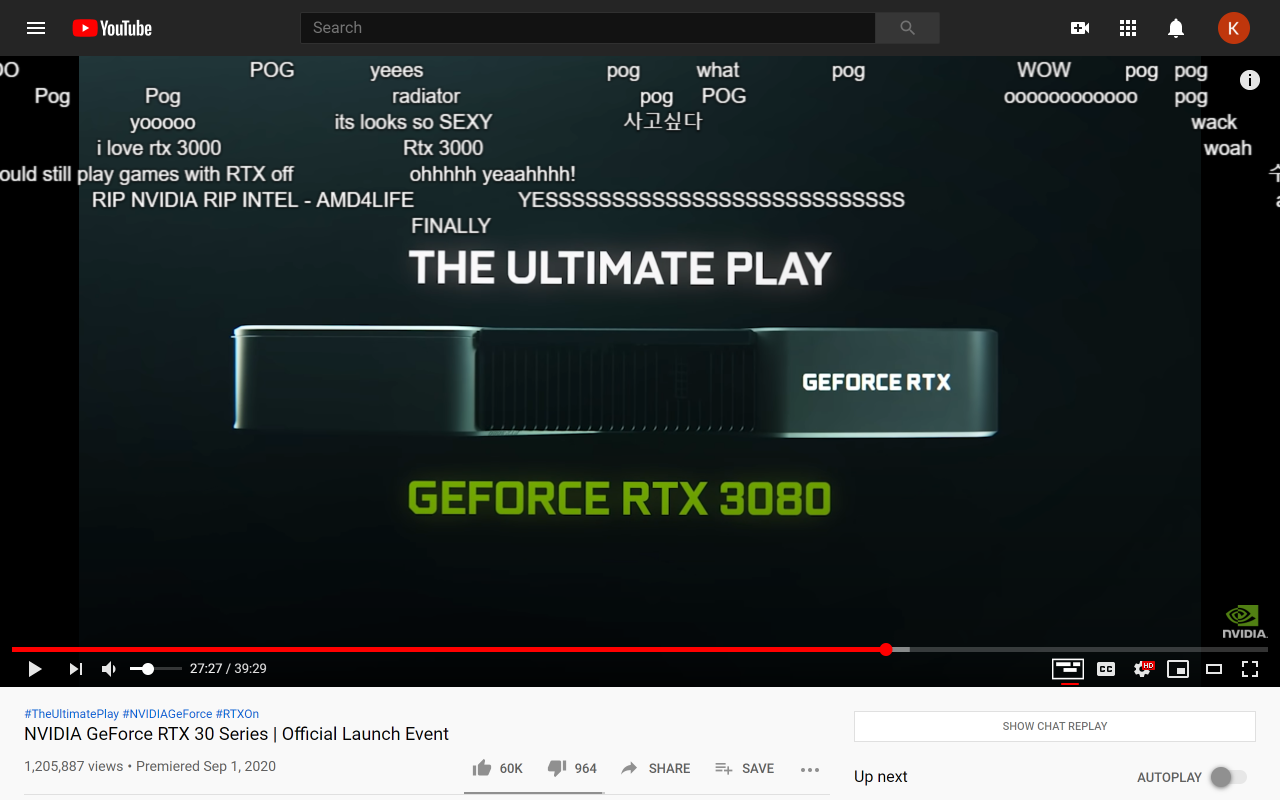Toggle closed captions
This screenshot has height=800, width=1280.
1106,669
